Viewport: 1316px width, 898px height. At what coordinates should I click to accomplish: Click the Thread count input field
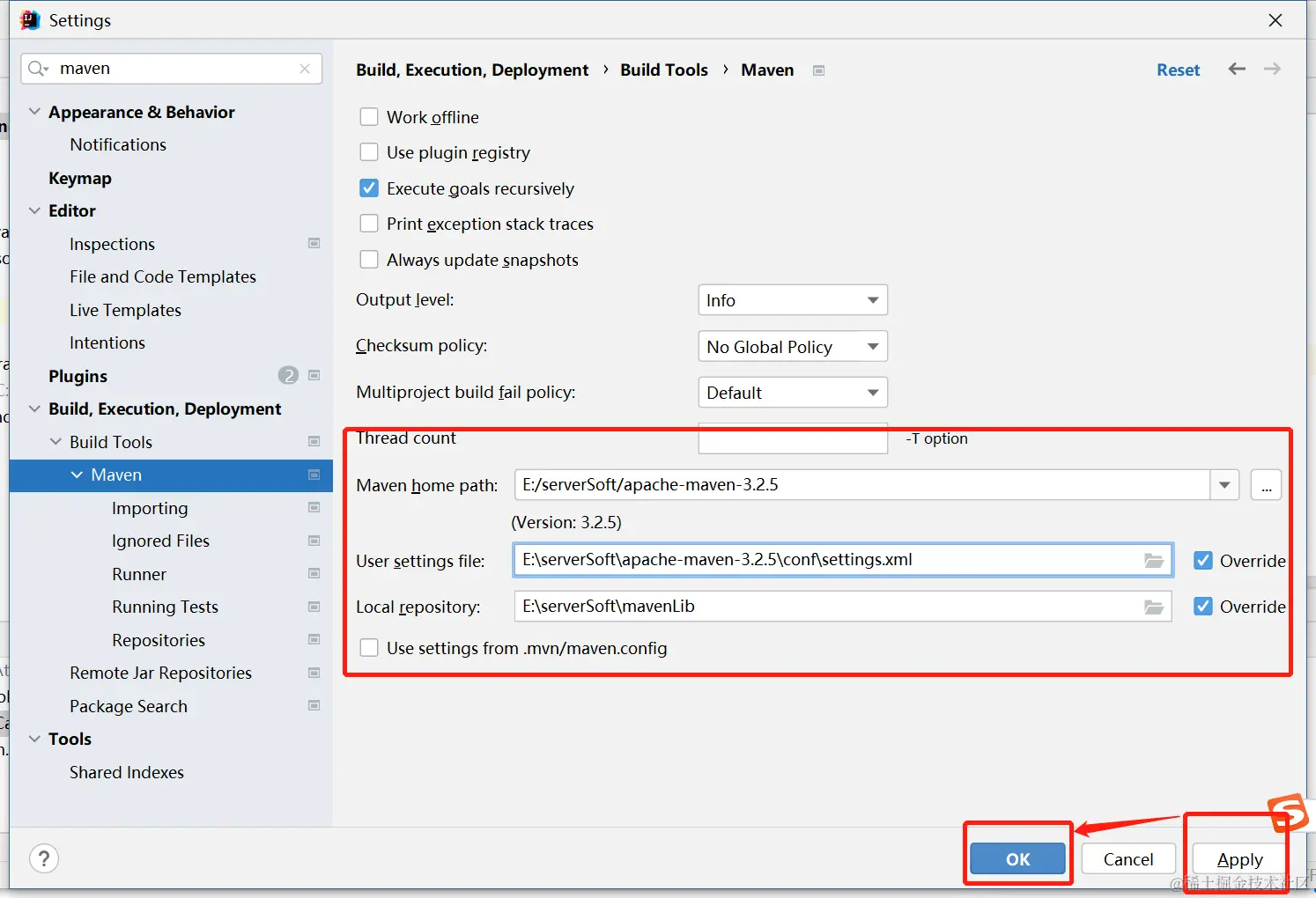point(793,438)
